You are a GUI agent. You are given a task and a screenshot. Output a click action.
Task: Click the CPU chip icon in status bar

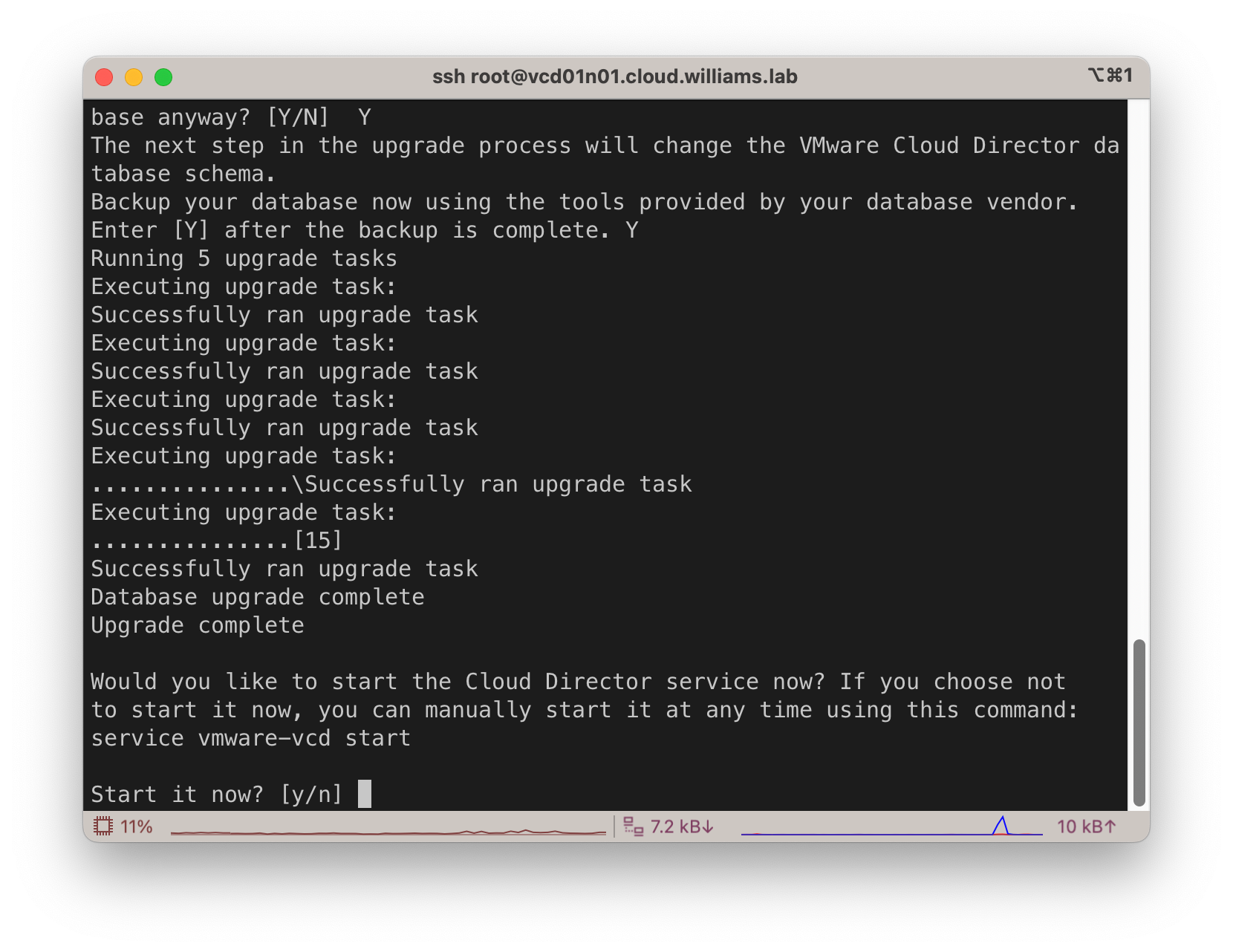[103, 827]
